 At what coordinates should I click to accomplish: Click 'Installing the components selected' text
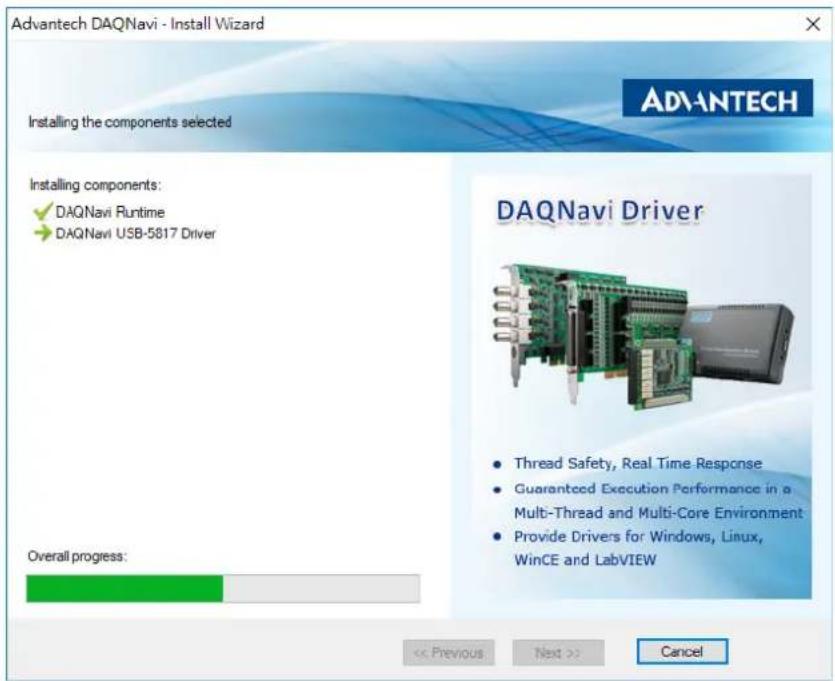pyautogui.click(x=130, y=122)
